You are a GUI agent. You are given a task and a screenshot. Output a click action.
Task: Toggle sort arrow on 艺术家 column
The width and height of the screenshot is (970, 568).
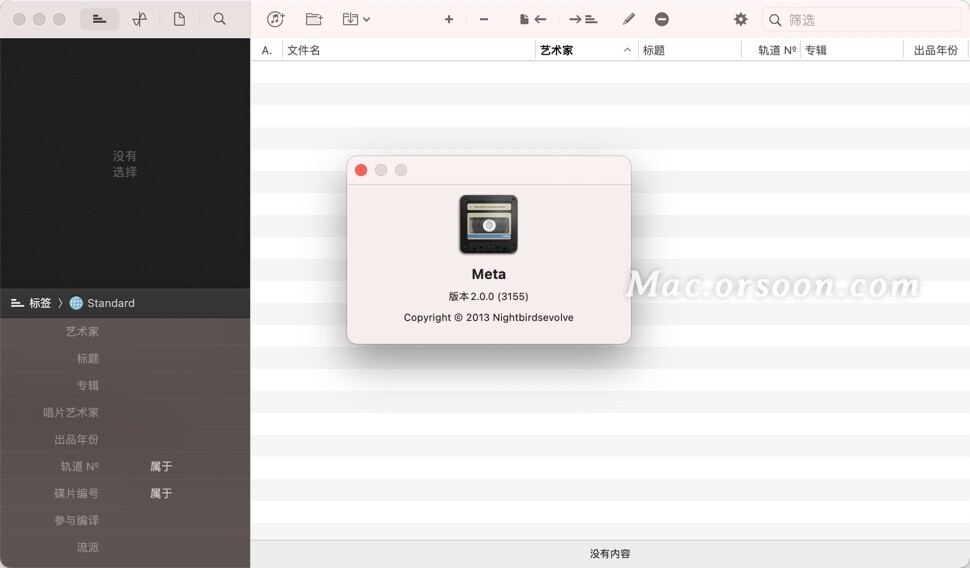point(627,50)
